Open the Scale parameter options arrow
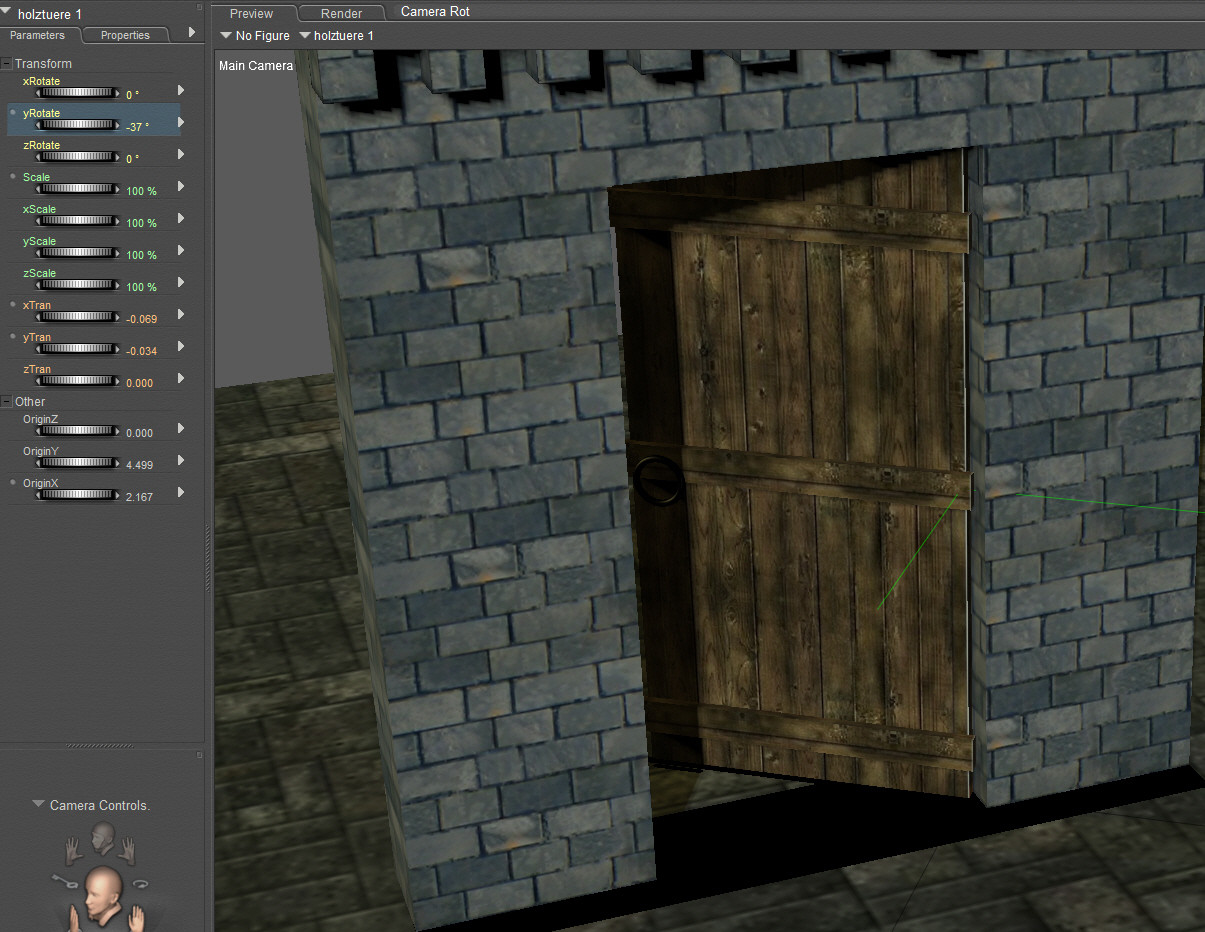This screenshot has width=1205, height=932. click(x=181, y=186)
